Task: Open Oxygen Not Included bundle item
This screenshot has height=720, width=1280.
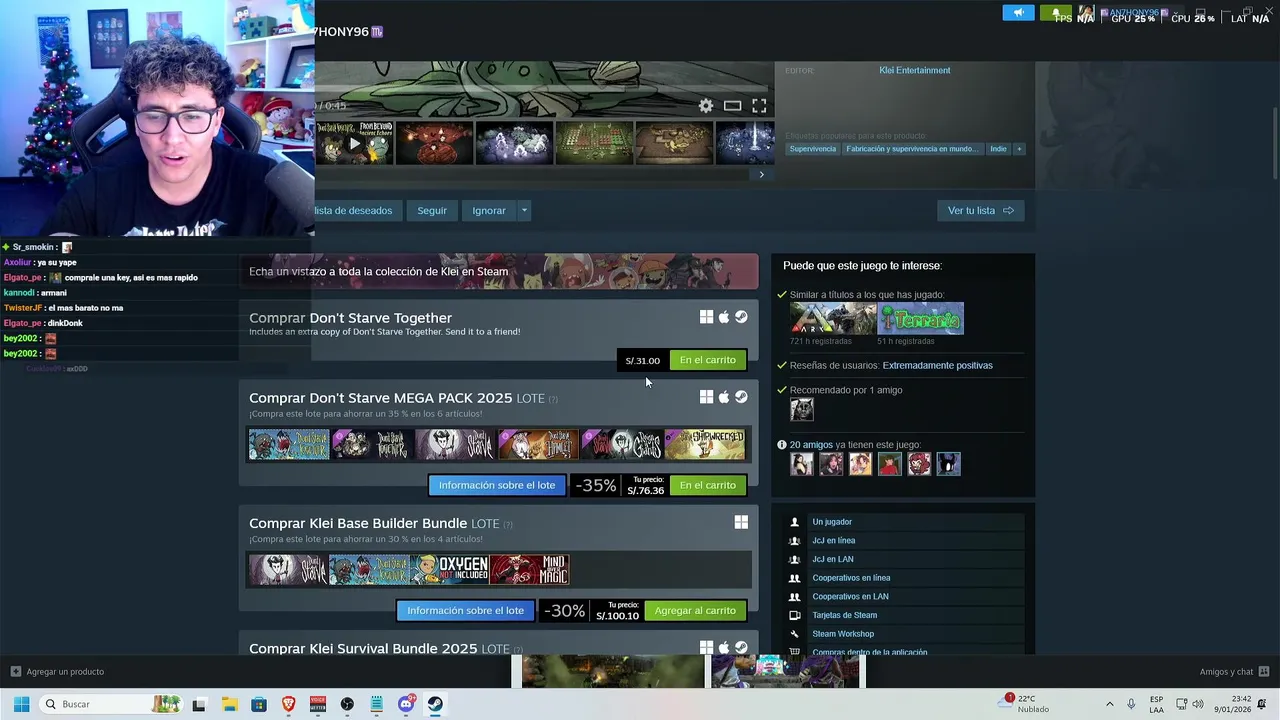Action: pyautogui.click(x=450, y=570)
